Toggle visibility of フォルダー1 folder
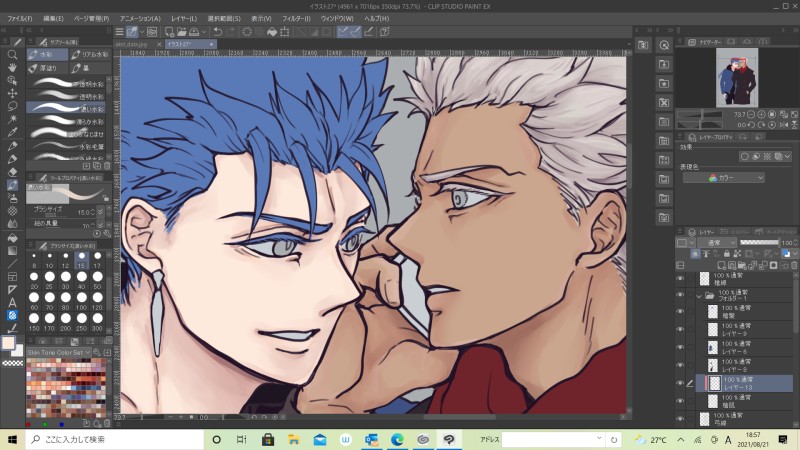800x450 pixels. pyautogui.click(x=680, y=295)
